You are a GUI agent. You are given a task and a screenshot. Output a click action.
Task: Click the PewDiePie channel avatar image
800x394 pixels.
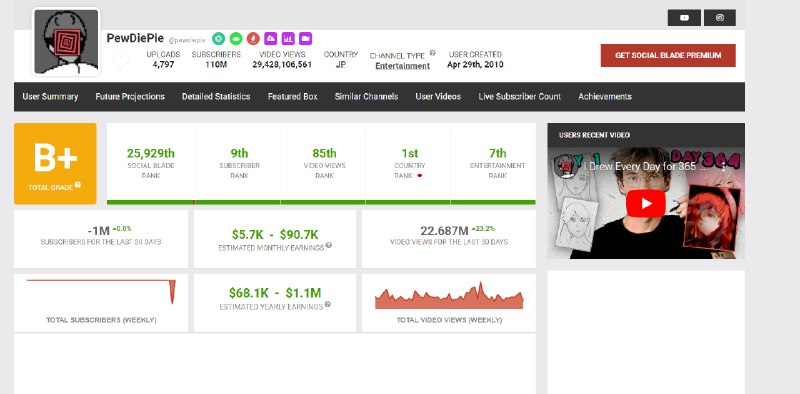66,42
